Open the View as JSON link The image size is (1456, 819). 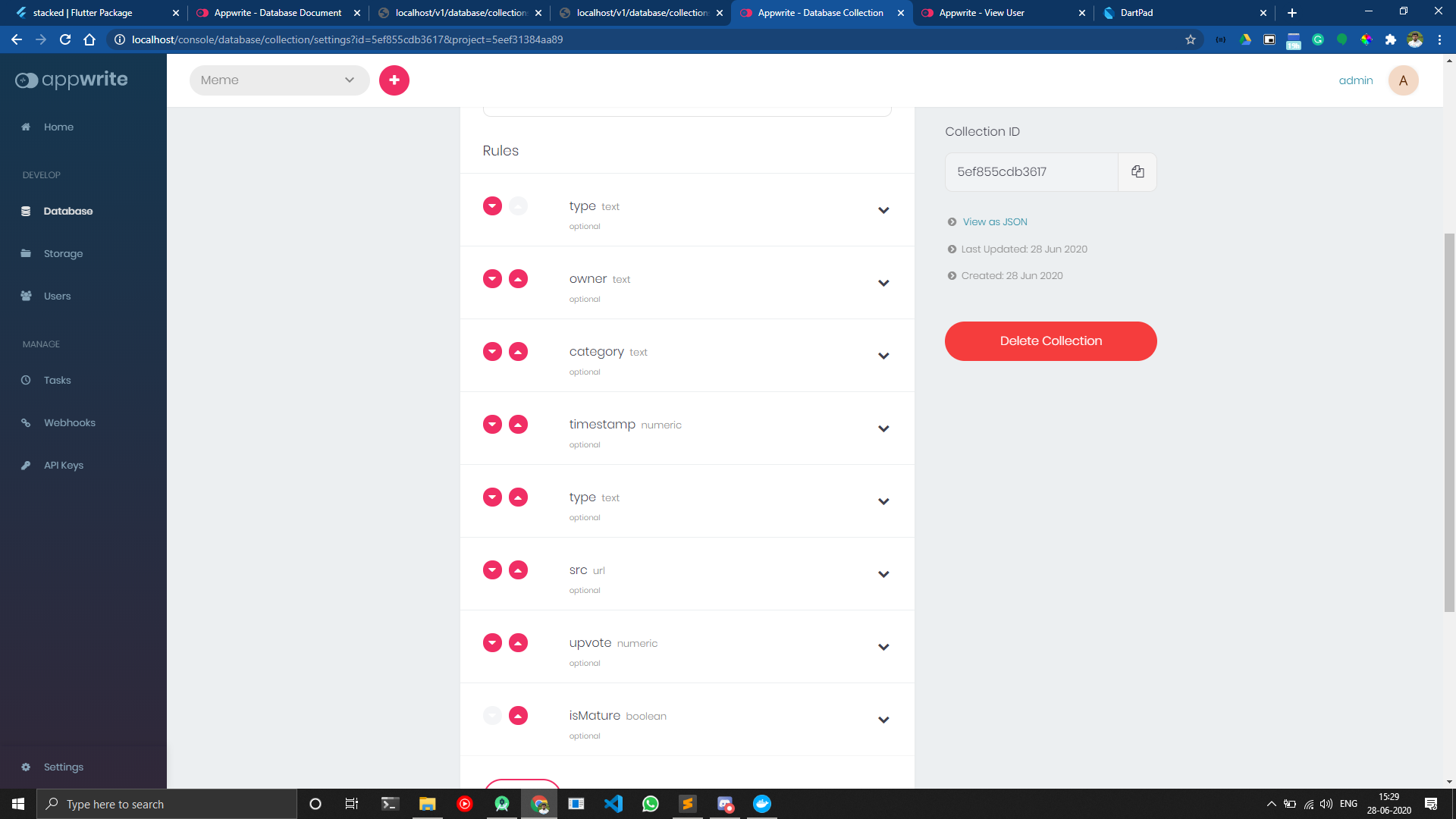click(x=995, y=222)
